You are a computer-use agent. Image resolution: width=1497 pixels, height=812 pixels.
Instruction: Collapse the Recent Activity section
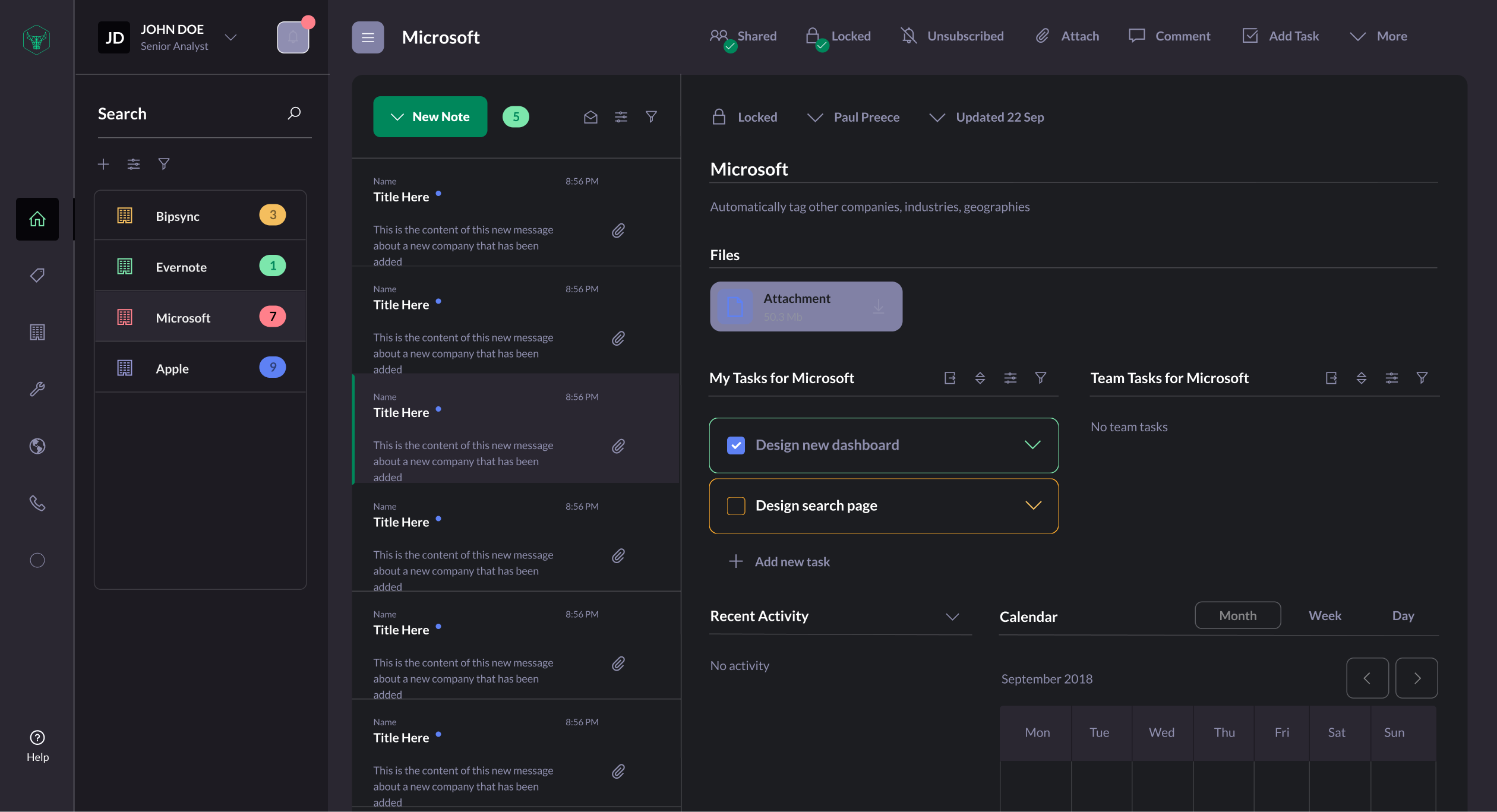[952, 617]
